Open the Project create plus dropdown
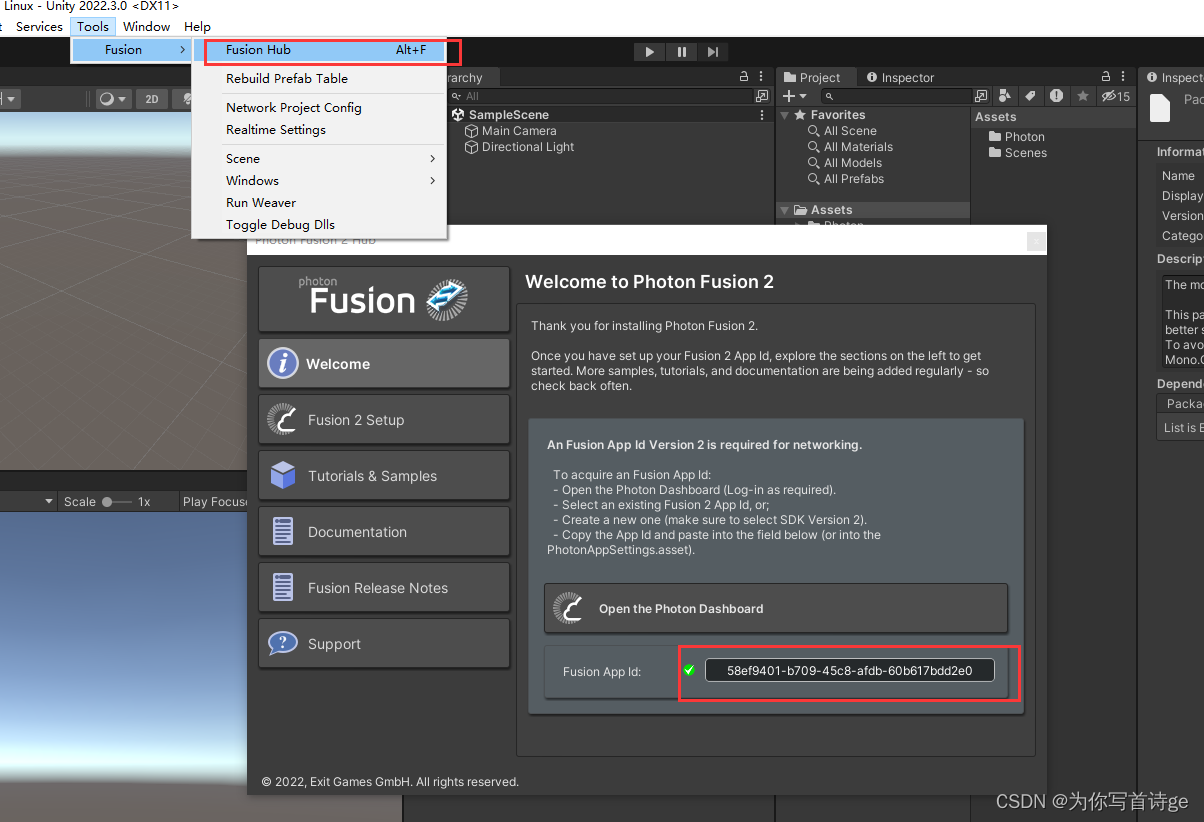The height and width of the screenshot is (822, 1204). pyautogui.click(x=794, y=96)
